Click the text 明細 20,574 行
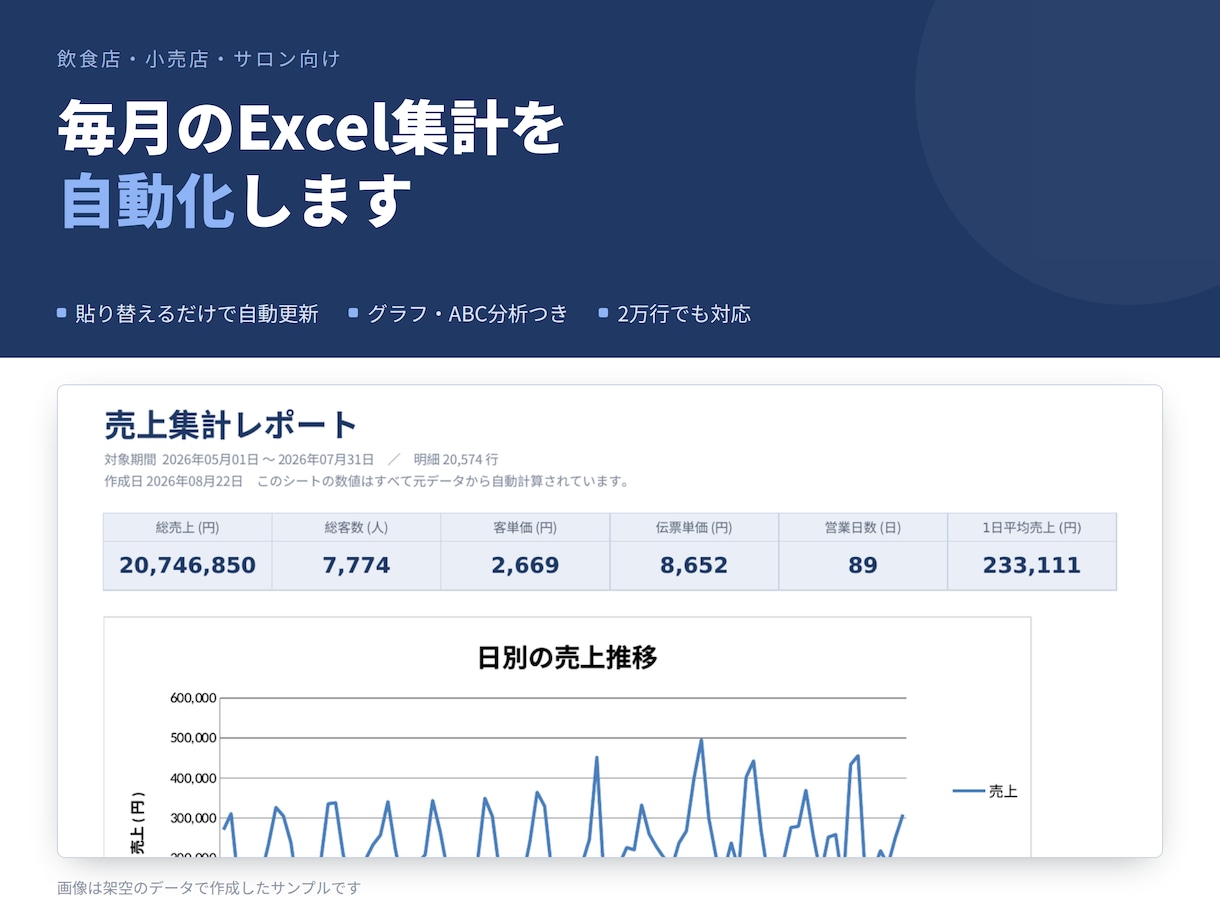The image size is (1220, 915). (456, 460)
